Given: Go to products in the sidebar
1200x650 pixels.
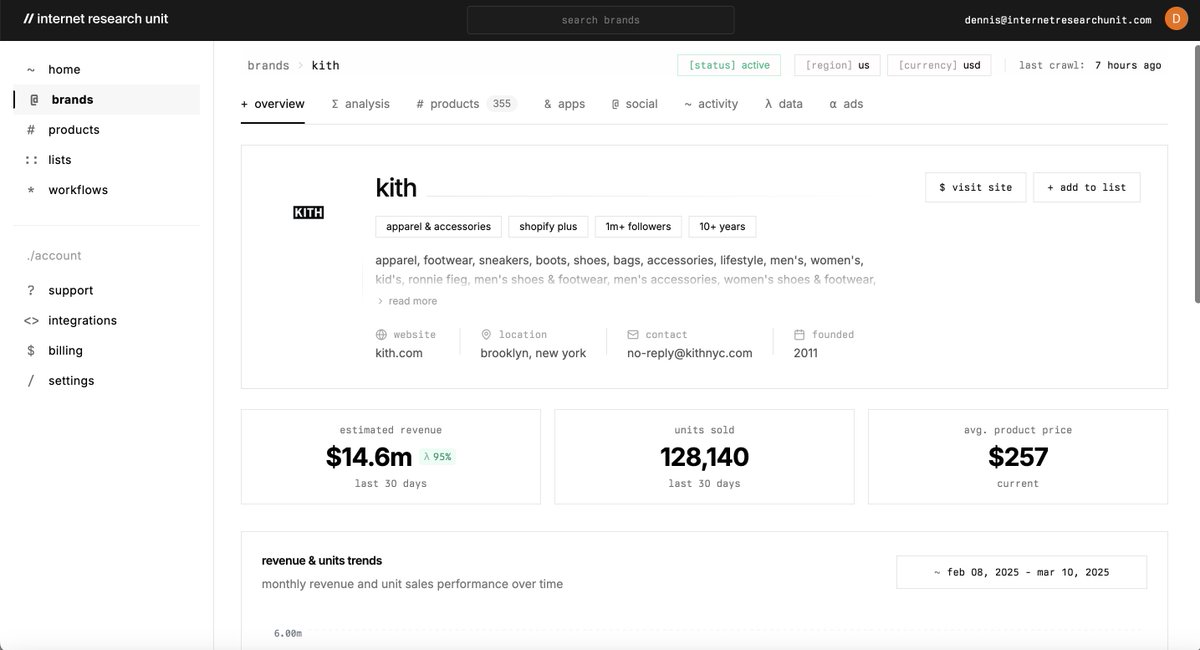Looking at the screenshot, I should (x=106, y=130).
